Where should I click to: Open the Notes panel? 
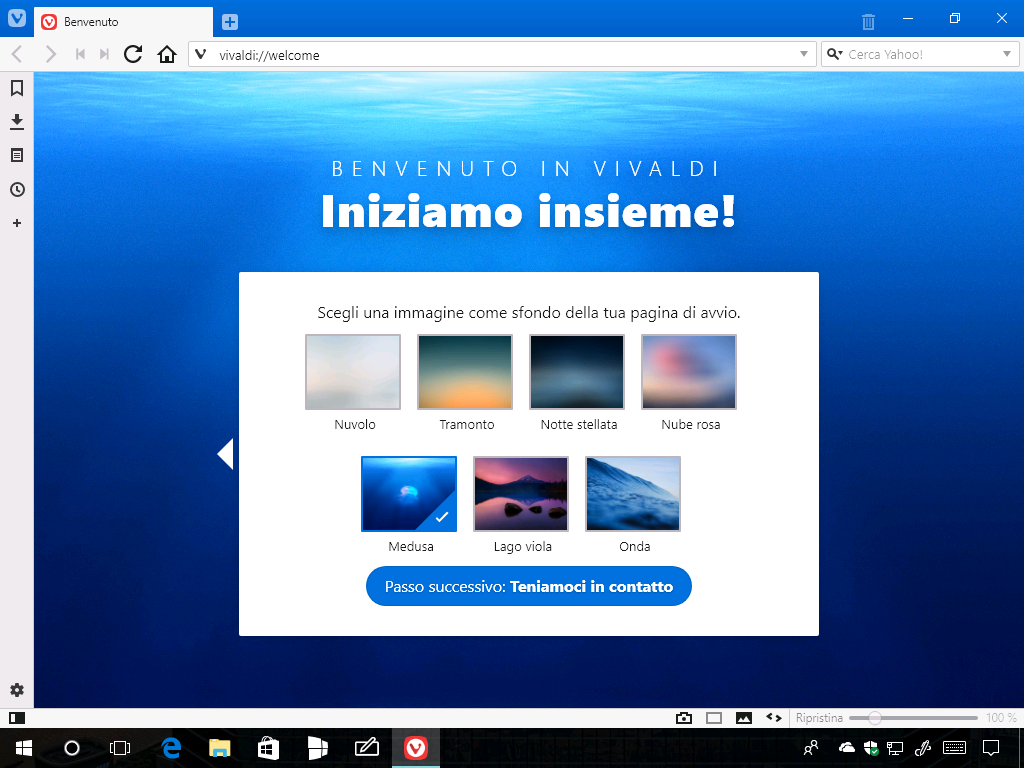coord(17,155)
